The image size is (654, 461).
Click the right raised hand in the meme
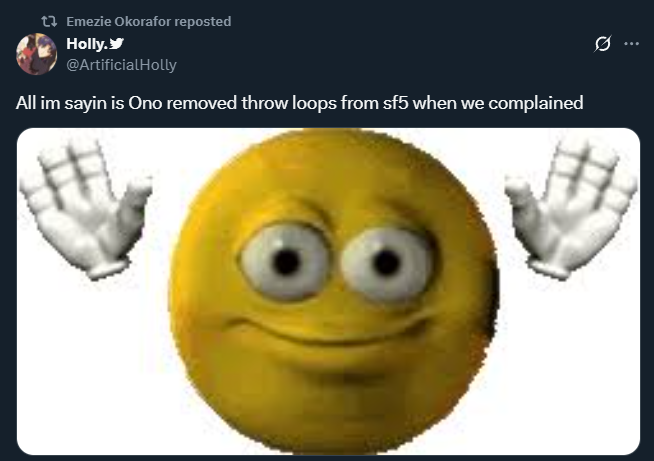(571, 209)
